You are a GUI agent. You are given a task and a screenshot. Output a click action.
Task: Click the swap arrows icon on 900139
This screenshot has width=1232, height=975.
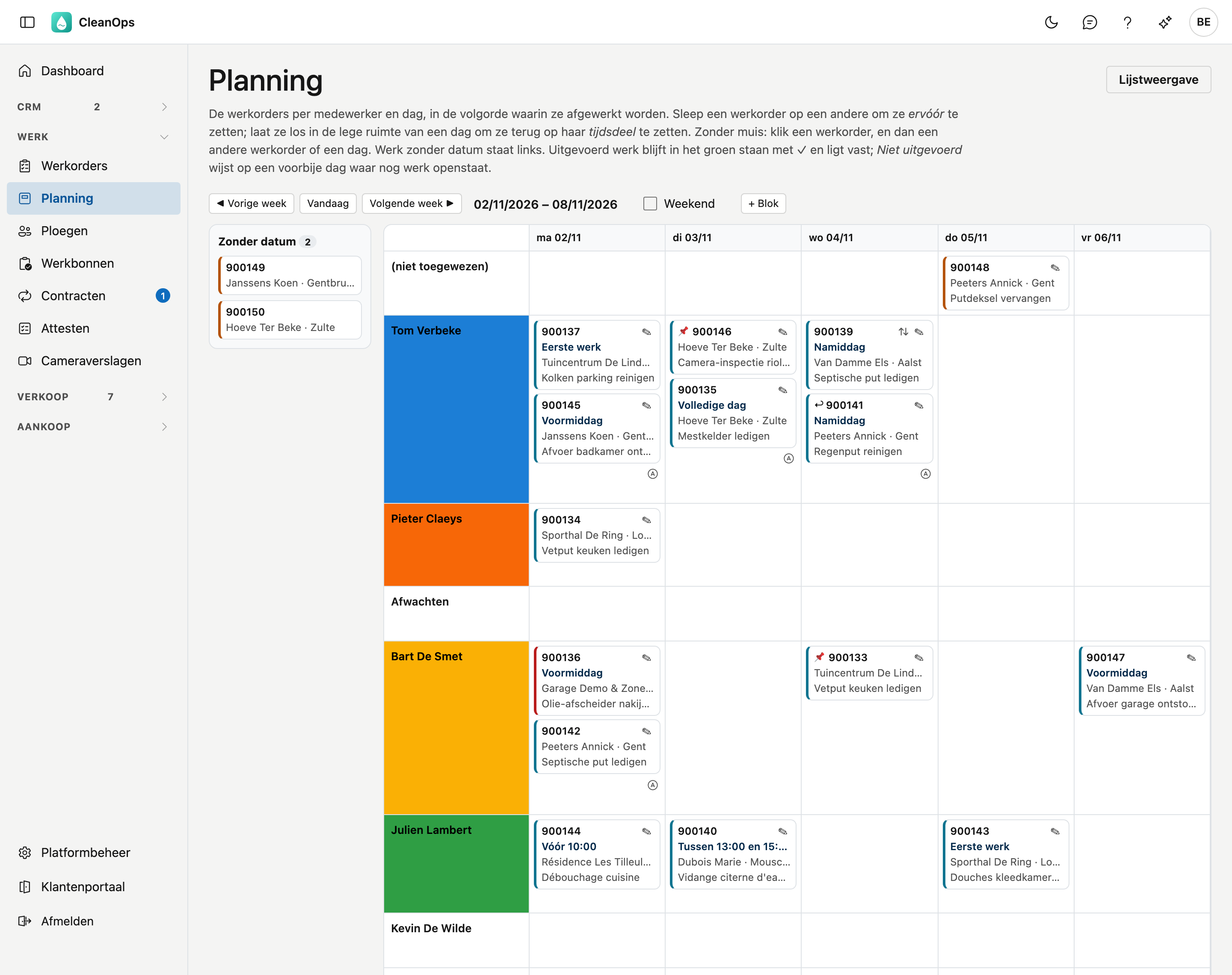point(903,332)
